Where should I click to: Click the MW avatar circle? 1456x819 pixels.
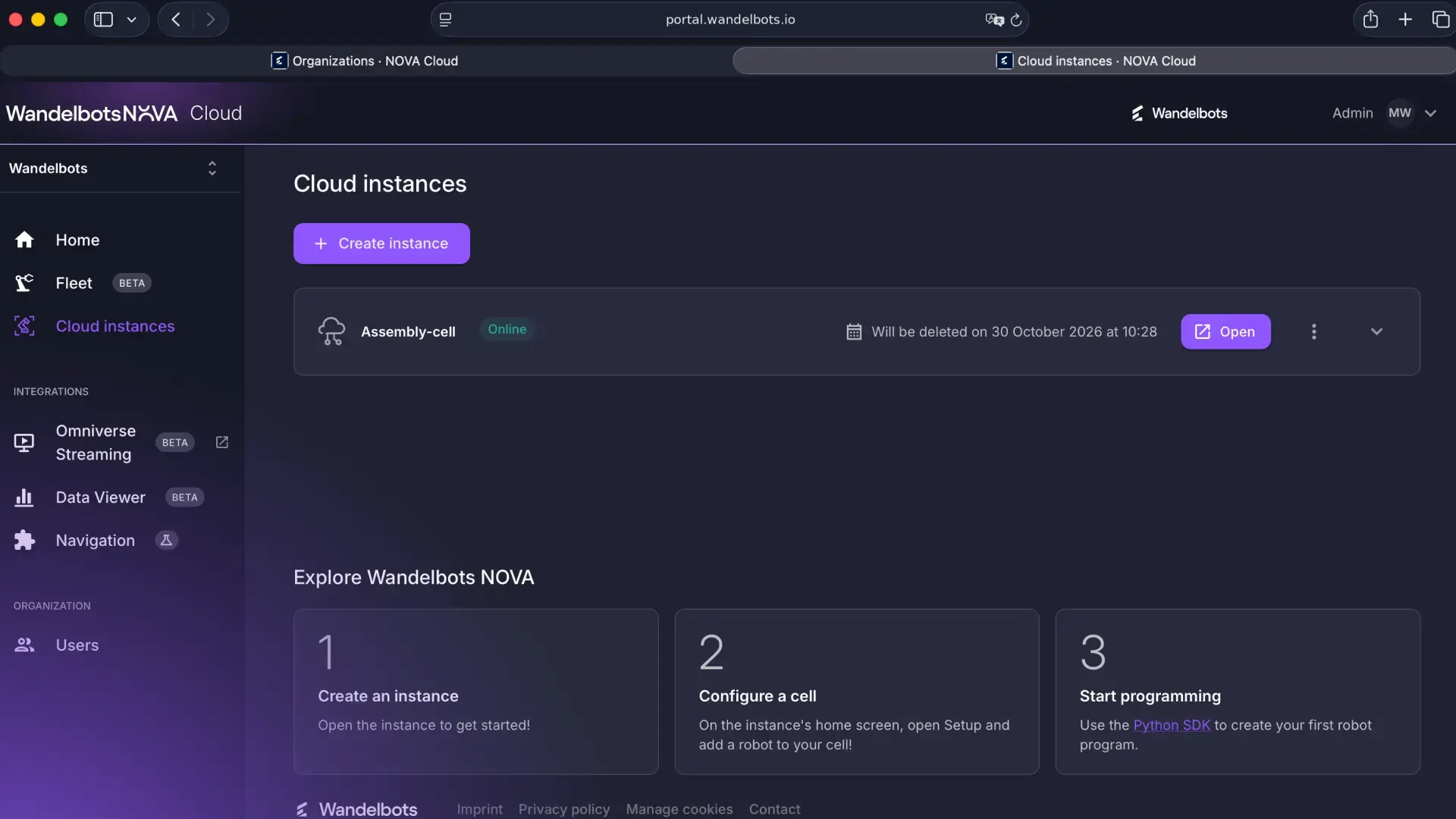(x=1400, y=113)
